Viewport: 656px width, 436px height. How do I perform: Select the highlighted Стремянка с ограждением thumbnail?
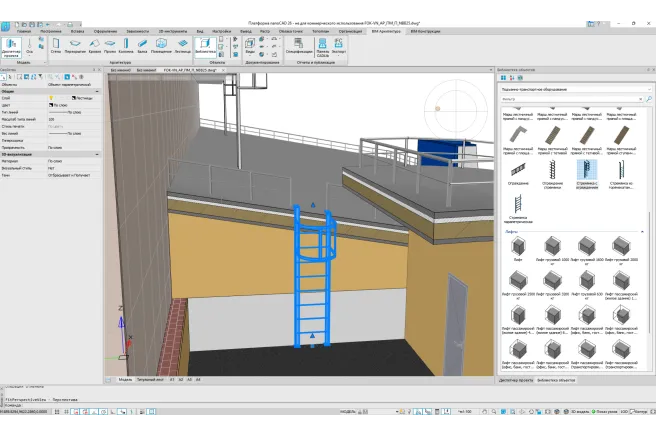[587, 170]
